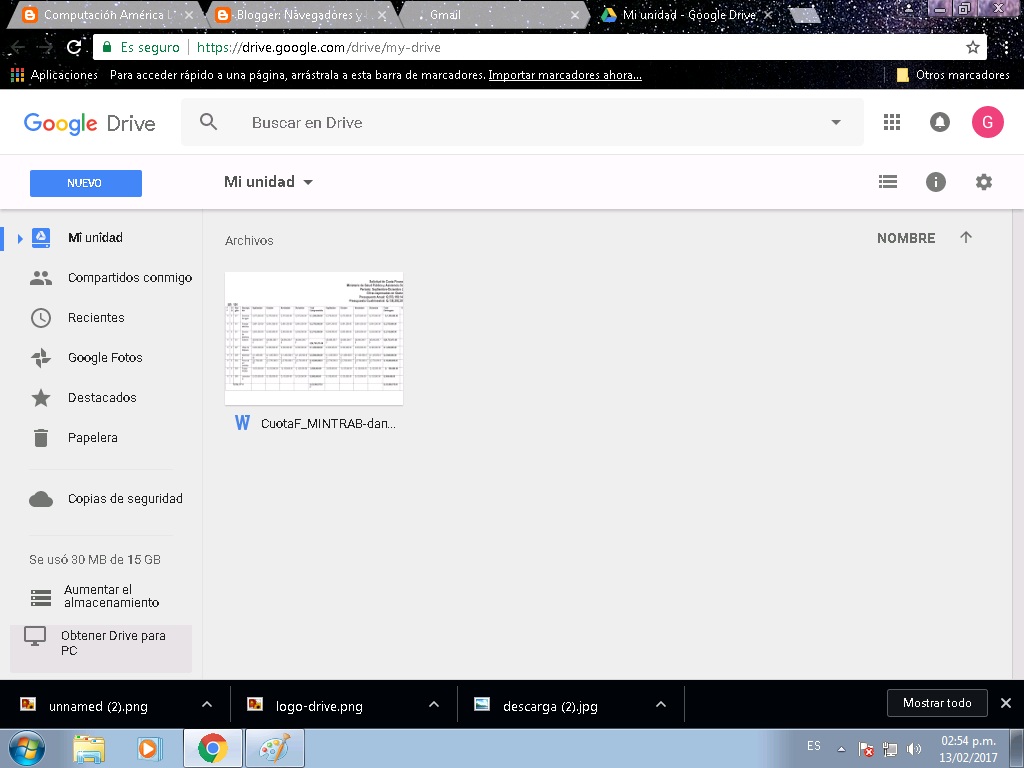Follow the Importar marcadores ahora link
Viewport: 1024px width, 768px height.
click(563, 74)
